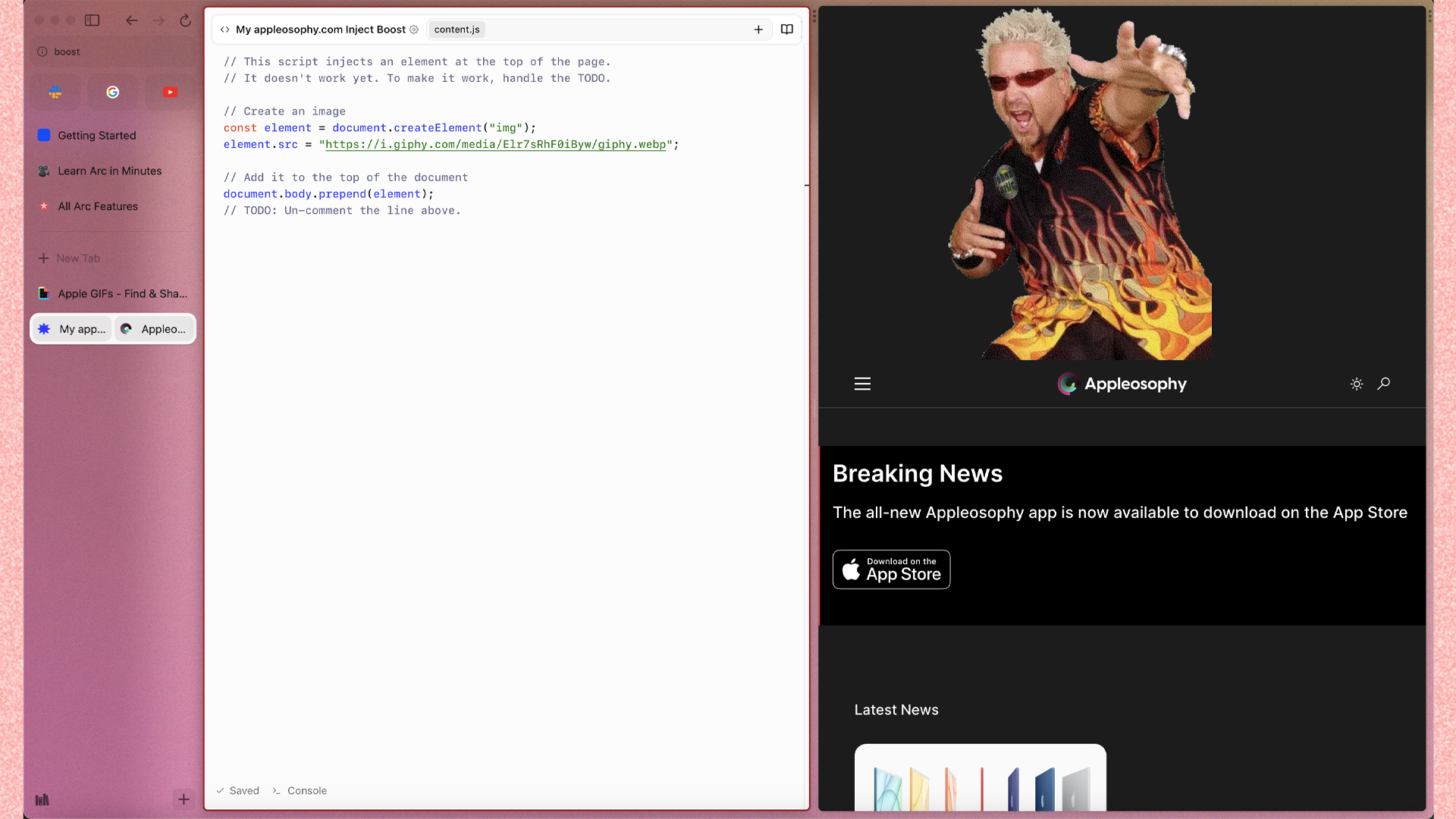Switch to Apple GIFs tab
Screen dimensions: 1456x819
[x=113, y=293]
